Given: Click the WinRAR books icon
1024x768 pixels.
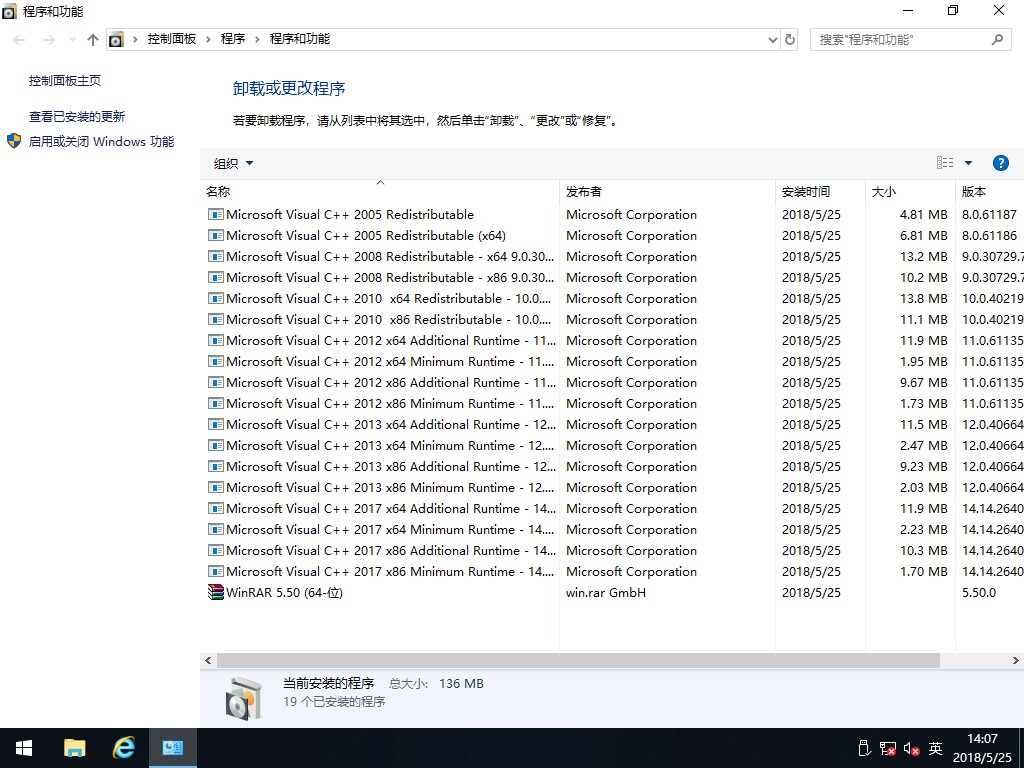Looking at the screenshot, I should click(x=216, y=592).
